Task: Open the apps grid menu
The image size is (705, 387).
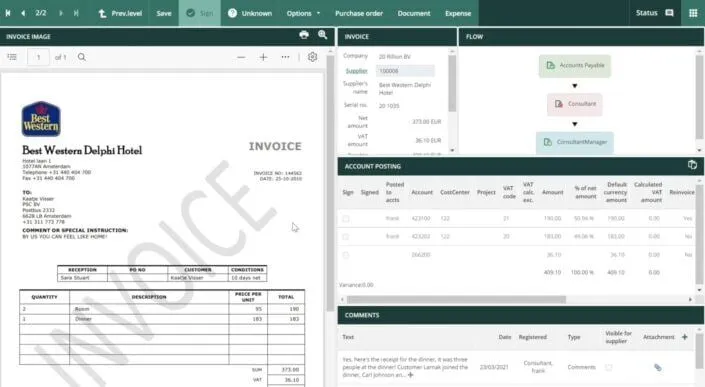Action: point(693,13)
